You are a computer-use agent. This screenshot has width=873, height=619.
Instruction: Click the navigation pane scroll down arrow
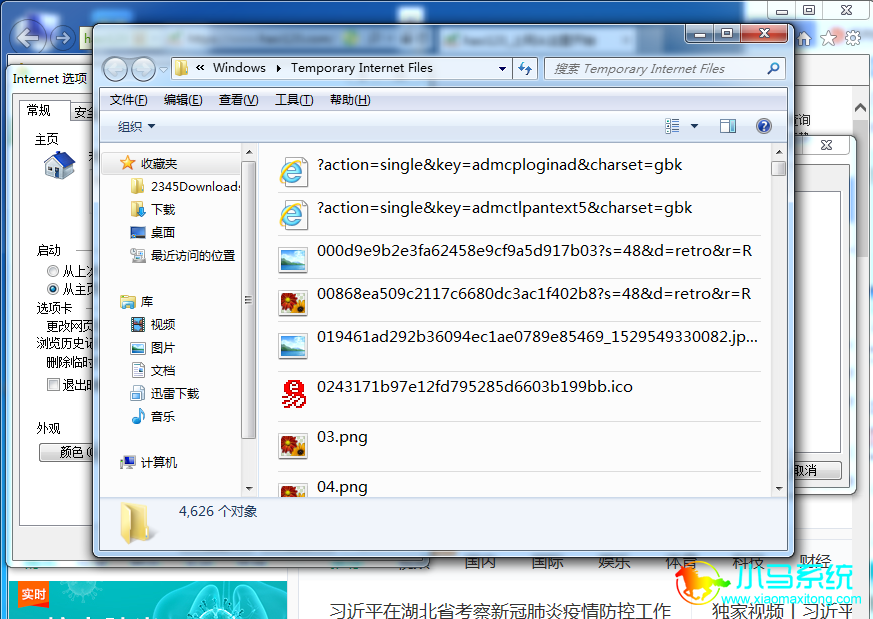point(249,488)
